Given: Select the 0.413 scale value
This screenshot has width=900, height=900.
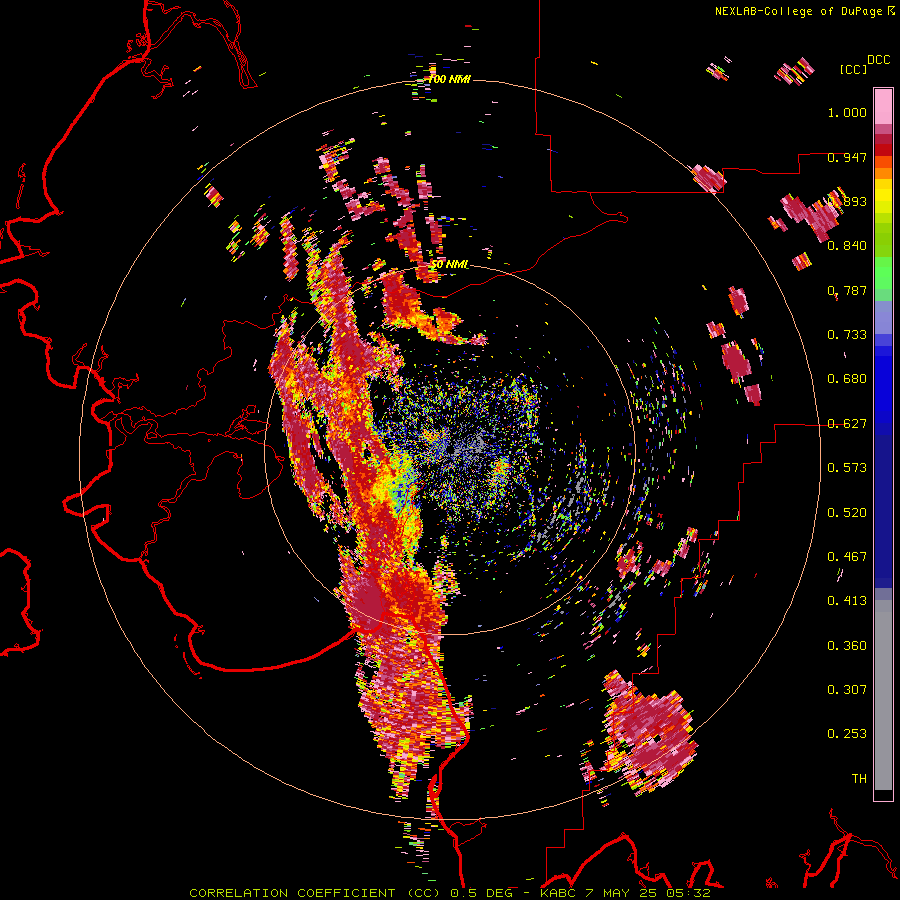Looking at the screenshot, I should click(x=847, y=601).
